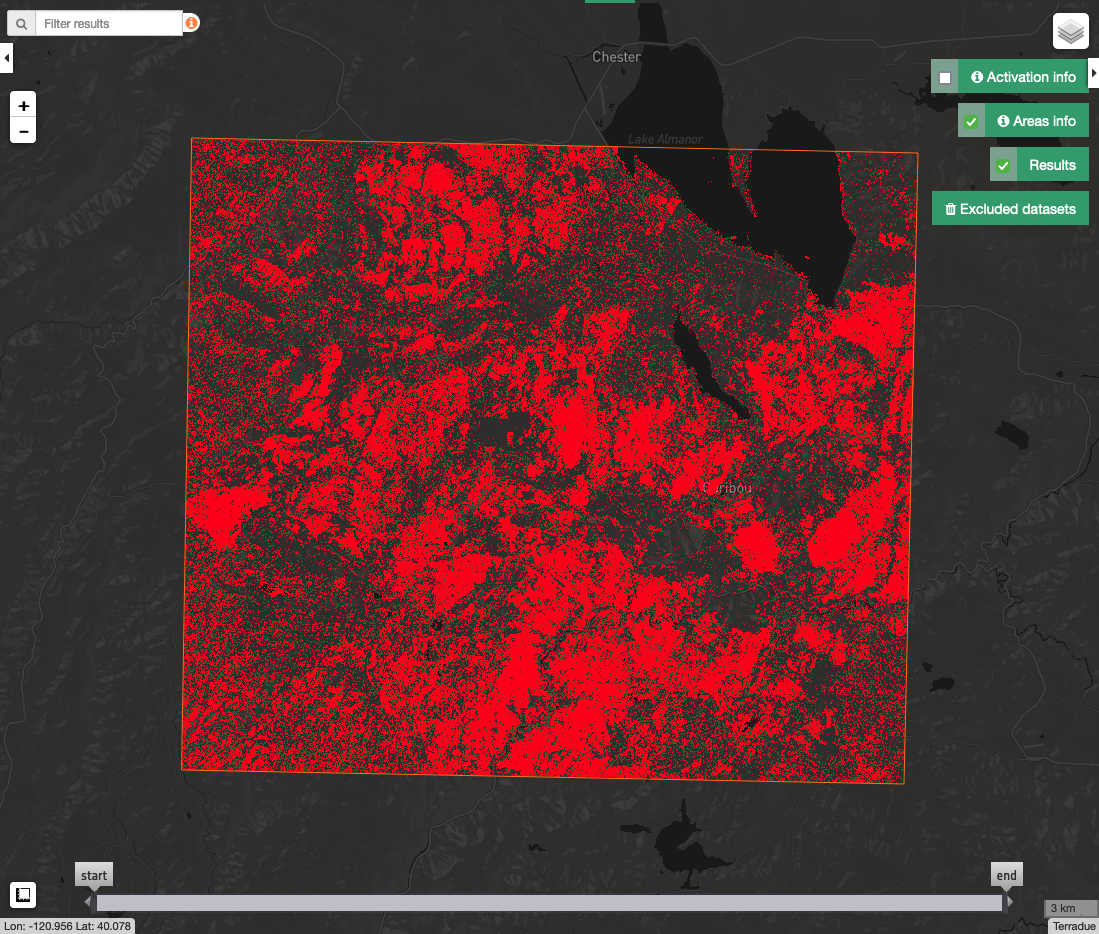Click the Caribou map label
The image size is (1099, 934).
(x=728, y=488)
